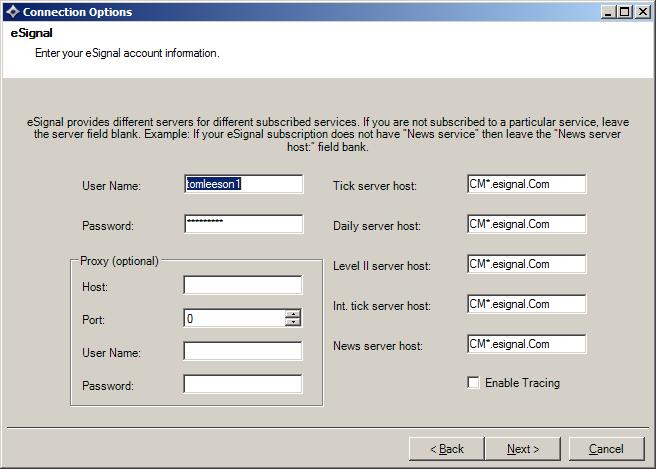Edit the Daily server host field
This screenshot has height=470, width=656.
[527, 224]
